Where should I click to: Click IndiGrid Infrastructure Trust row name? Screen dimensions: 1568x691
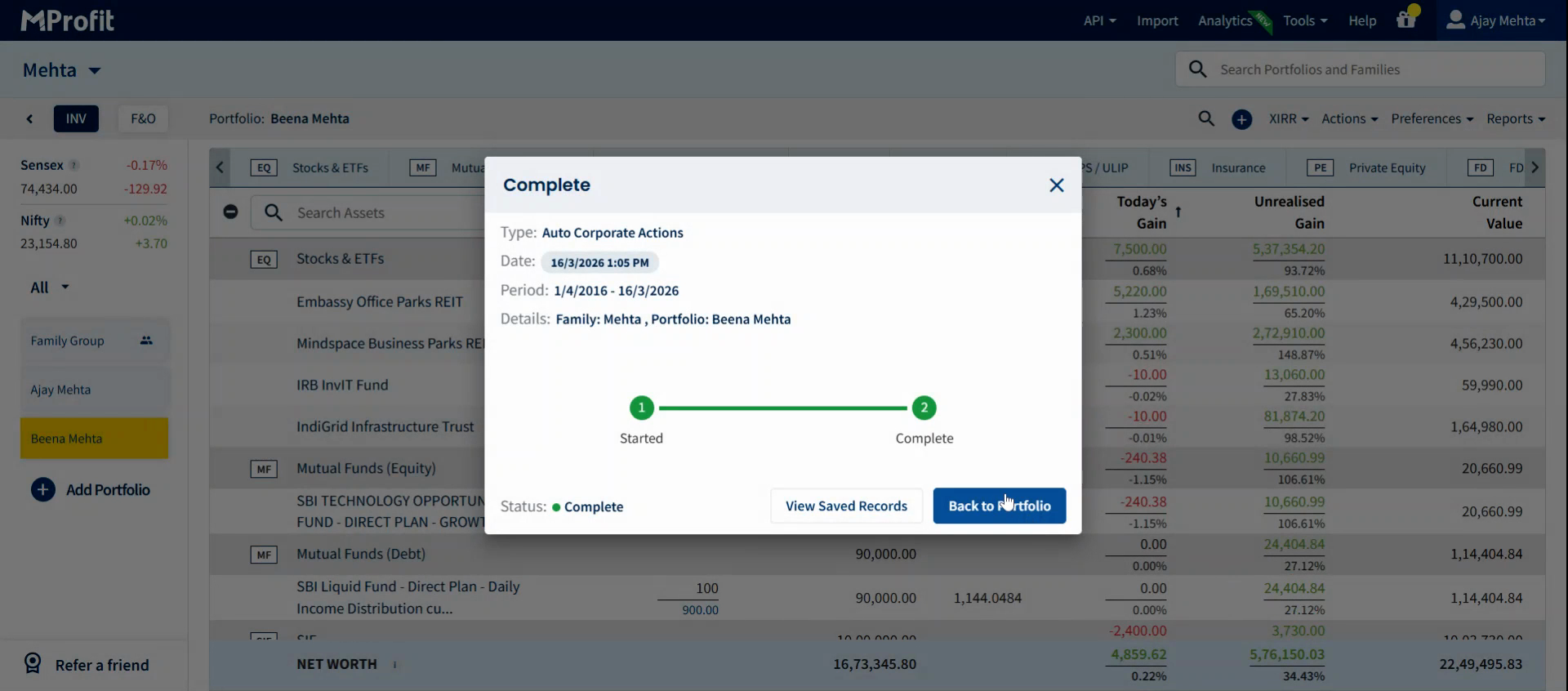coord(385,427)
